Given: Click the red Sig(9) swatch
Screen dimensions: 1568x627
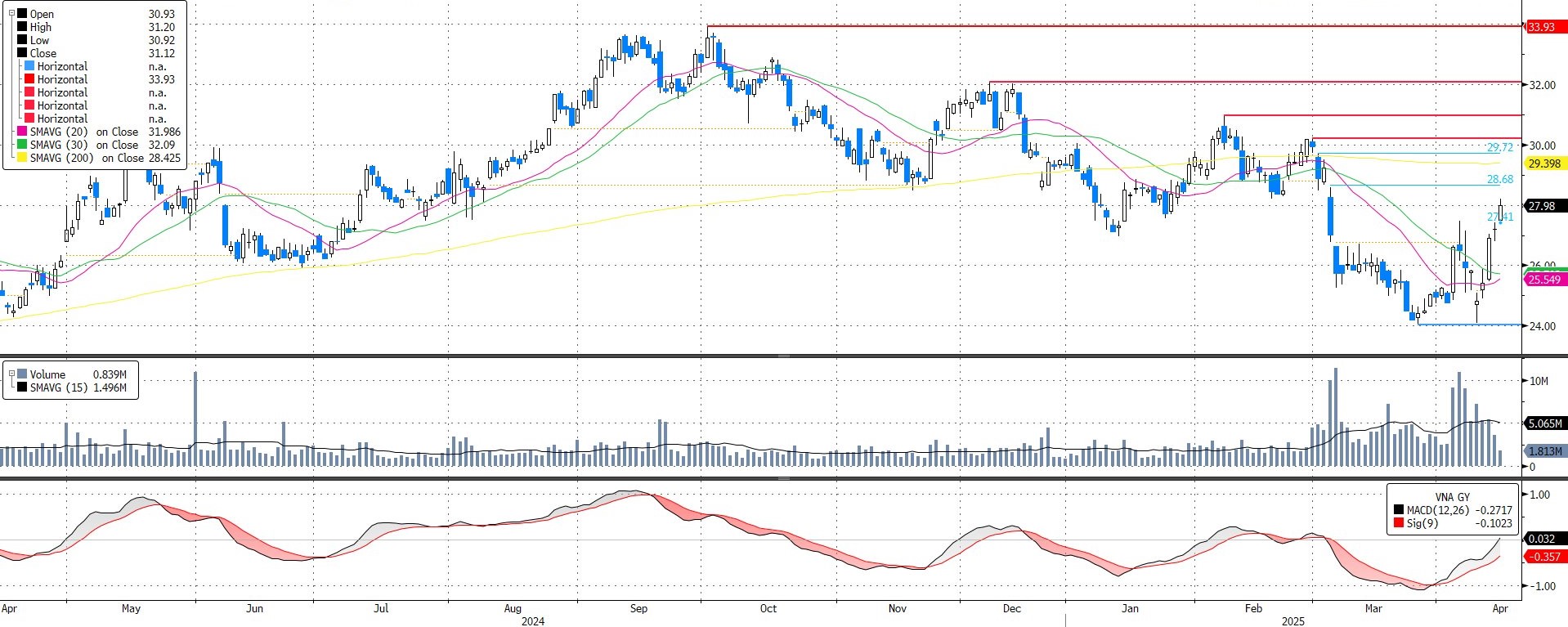Looking at the screenshot, I should 1399,523.
